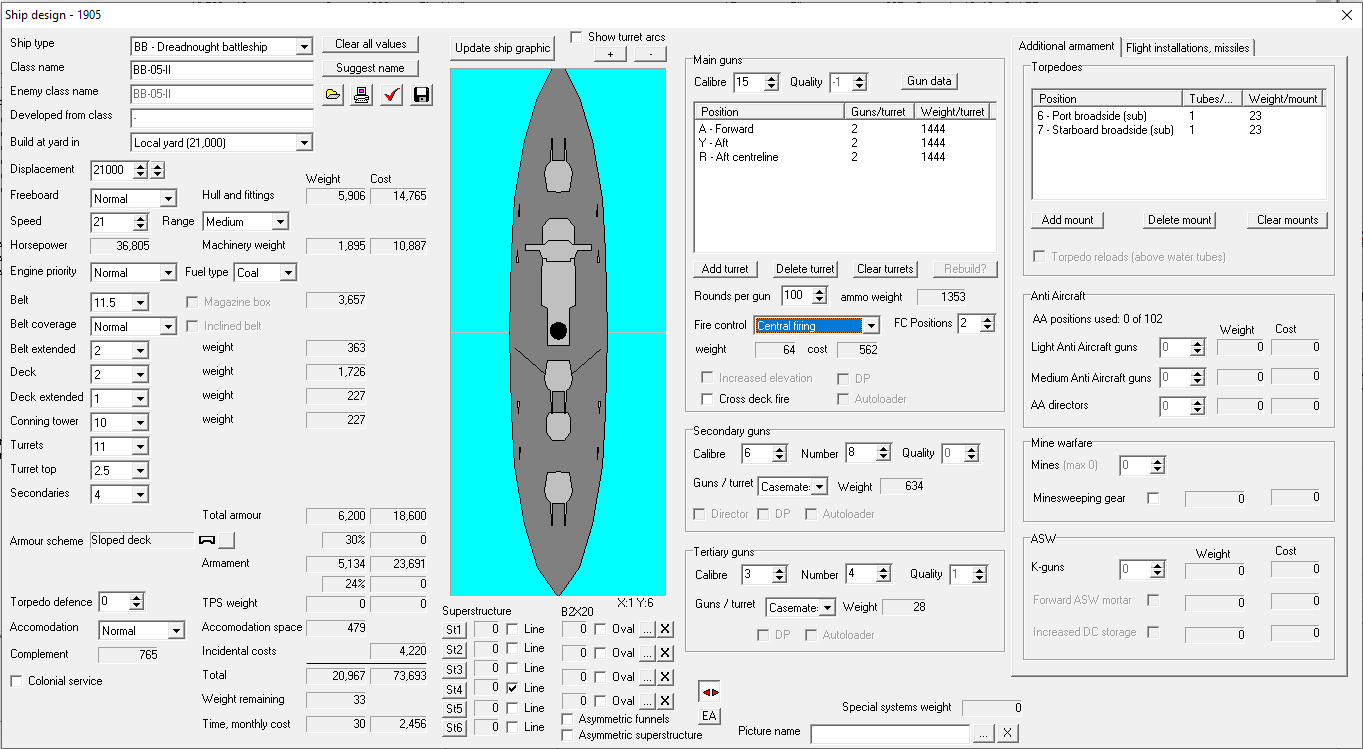Click the Add turret button
This screenshot has width=1363, height=749.
(x=725, y=269)
